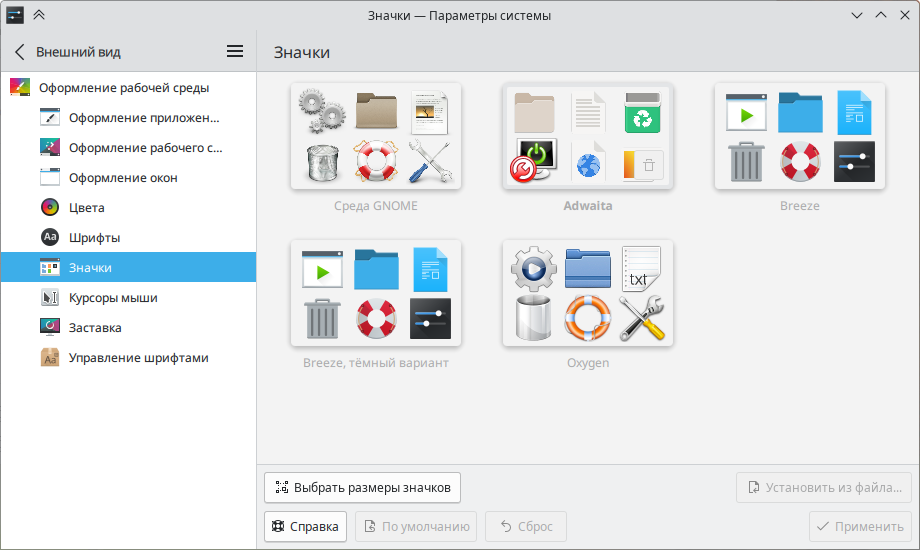Open the Курсоры мыши section
920x550 pixels.
(128, 298)
